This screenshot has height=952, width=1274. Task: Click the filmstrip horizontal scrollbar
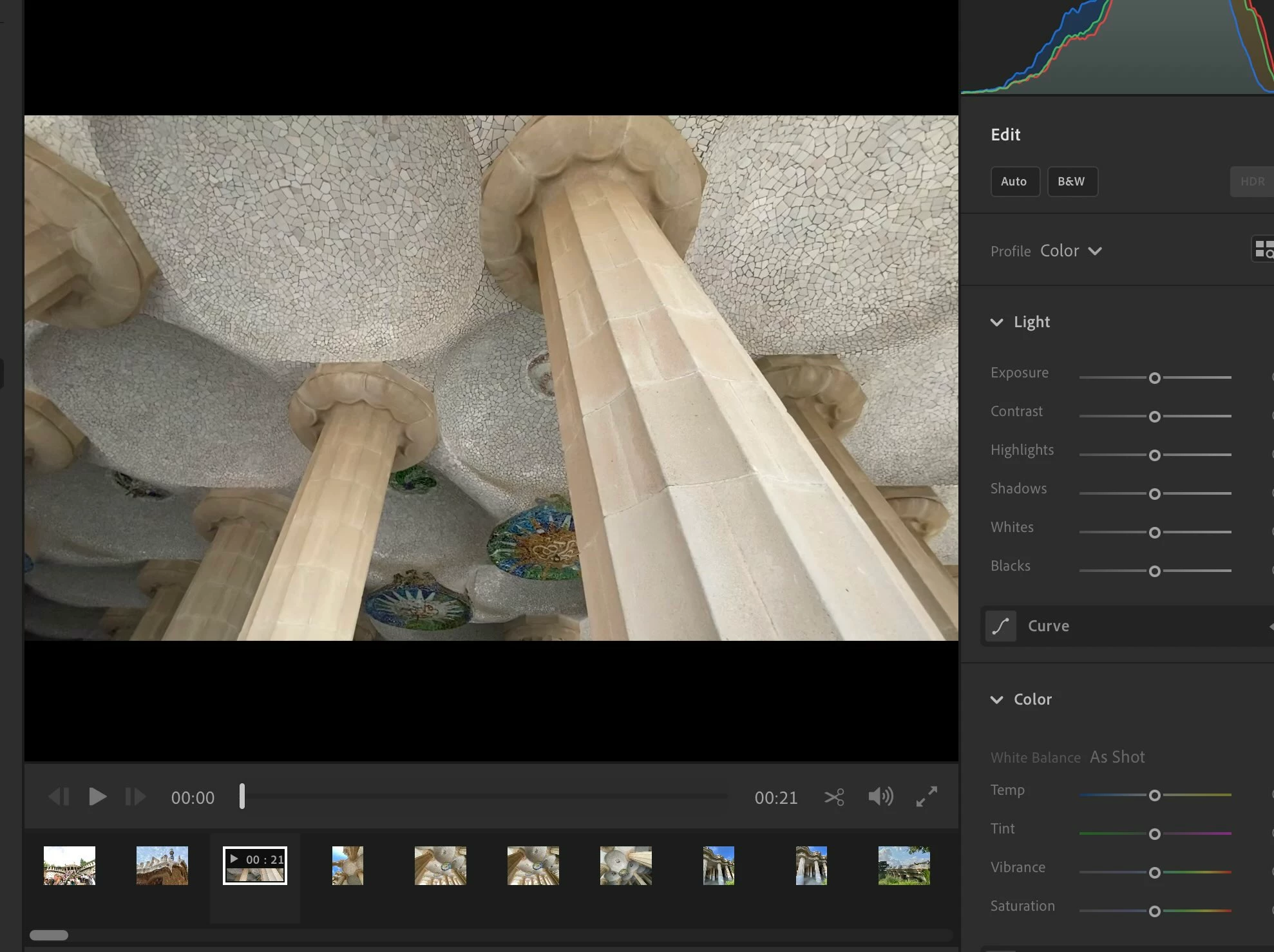[x=49, y=935]
